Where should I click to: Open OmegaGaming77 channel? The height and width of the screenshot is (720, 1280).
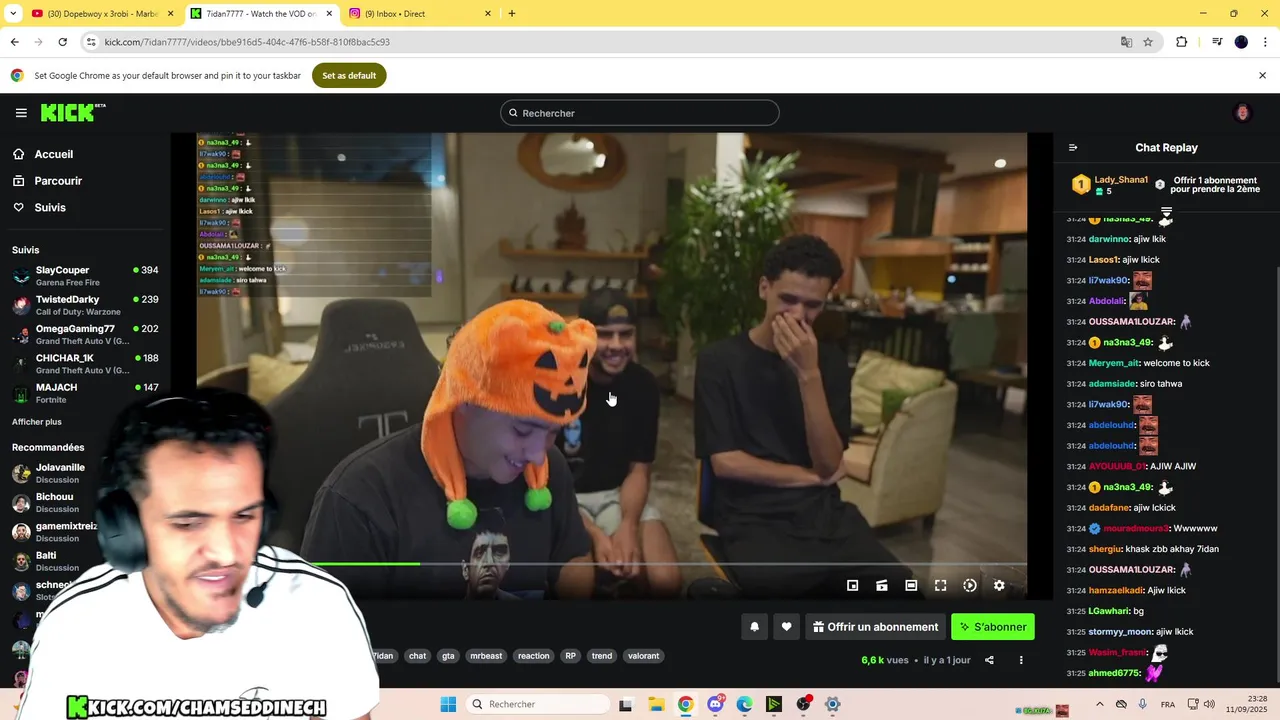pos(85,334)
